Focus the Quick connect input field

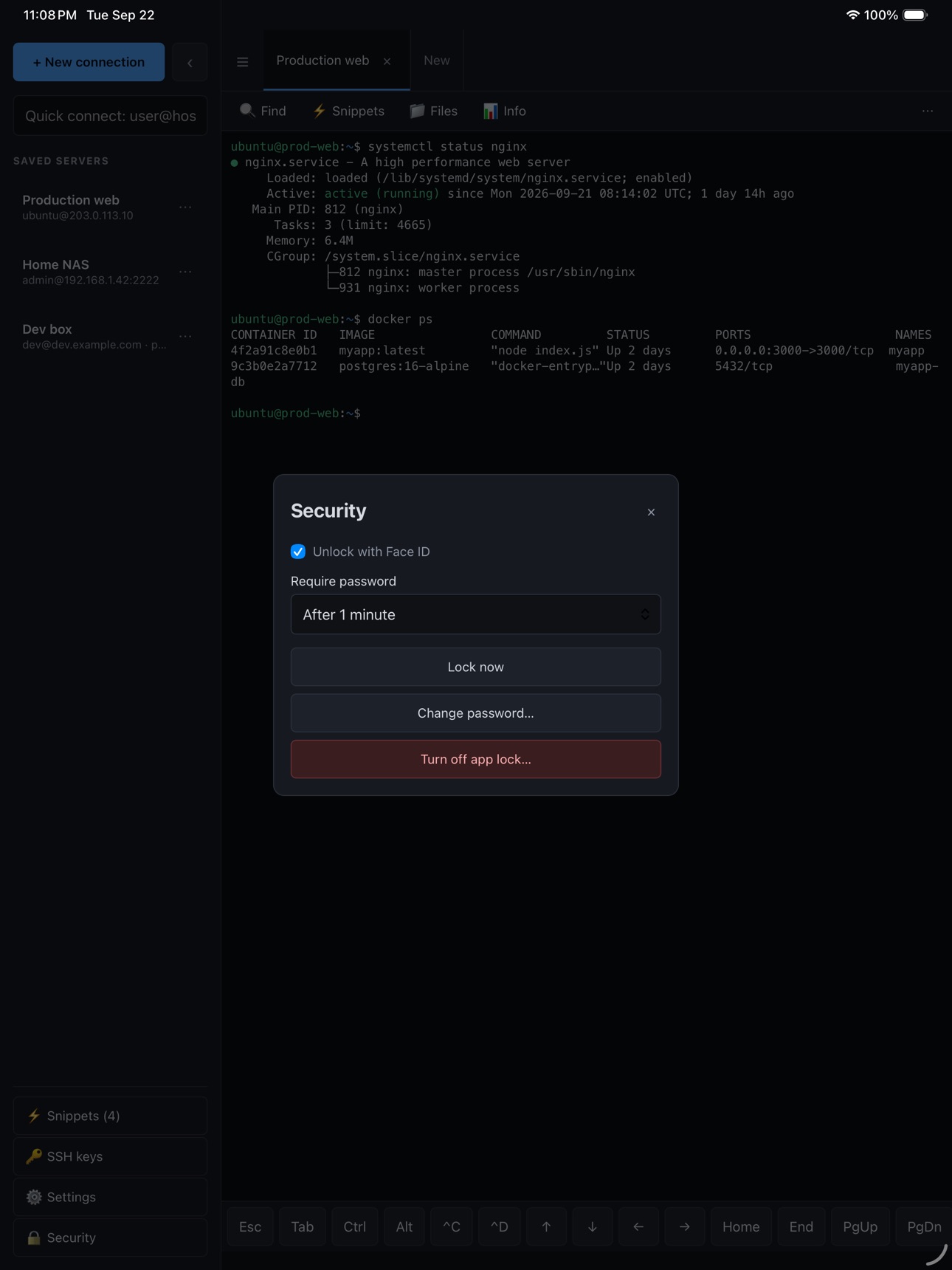pyautogui.click(x=110, y=116)
